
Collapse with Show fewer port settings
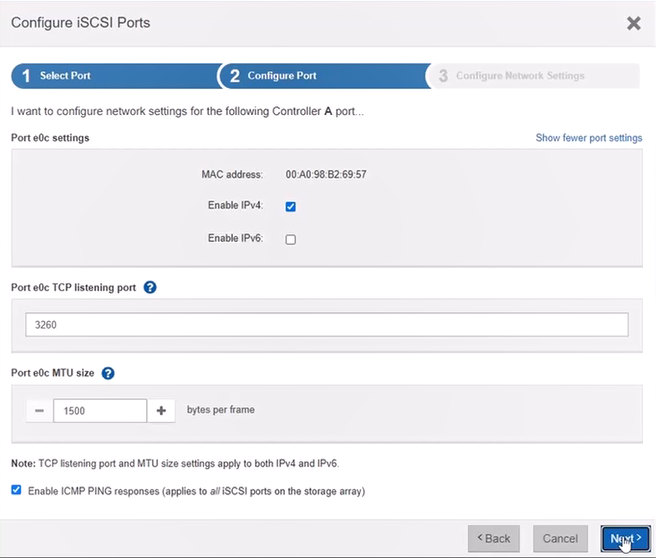[x=588, y=138]
